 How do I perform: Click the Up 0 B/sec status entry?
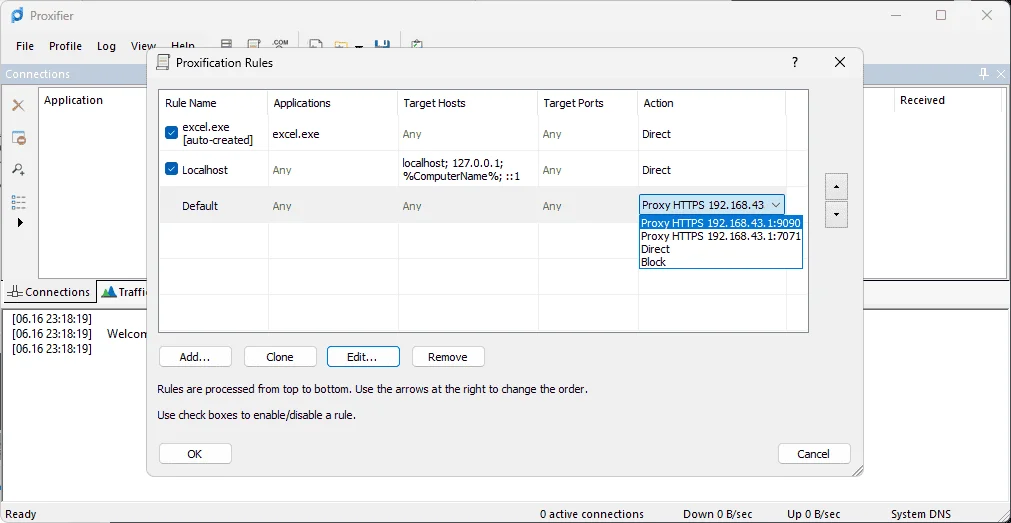coord(814,514)
